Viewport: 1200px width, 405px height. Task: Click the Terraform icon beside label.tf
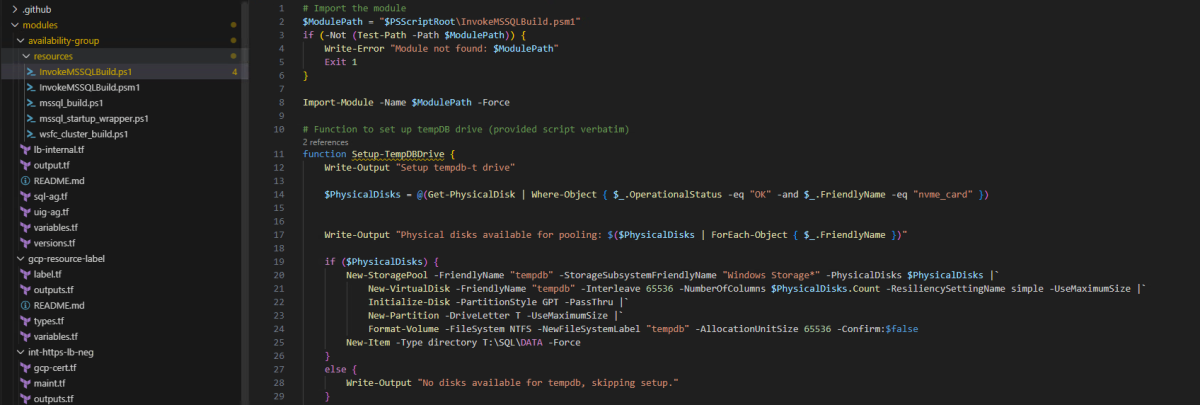coord(25,274)
